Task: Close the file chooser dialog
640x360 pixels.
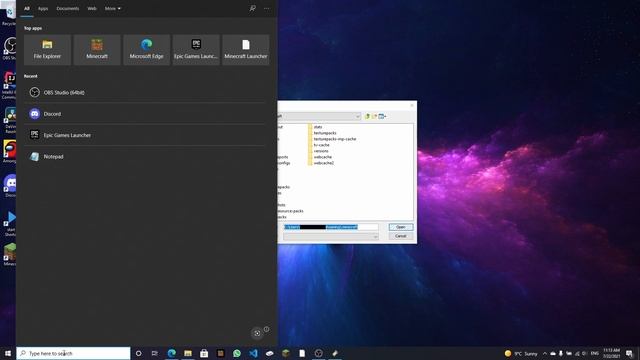Action: [x=411, y=105]
